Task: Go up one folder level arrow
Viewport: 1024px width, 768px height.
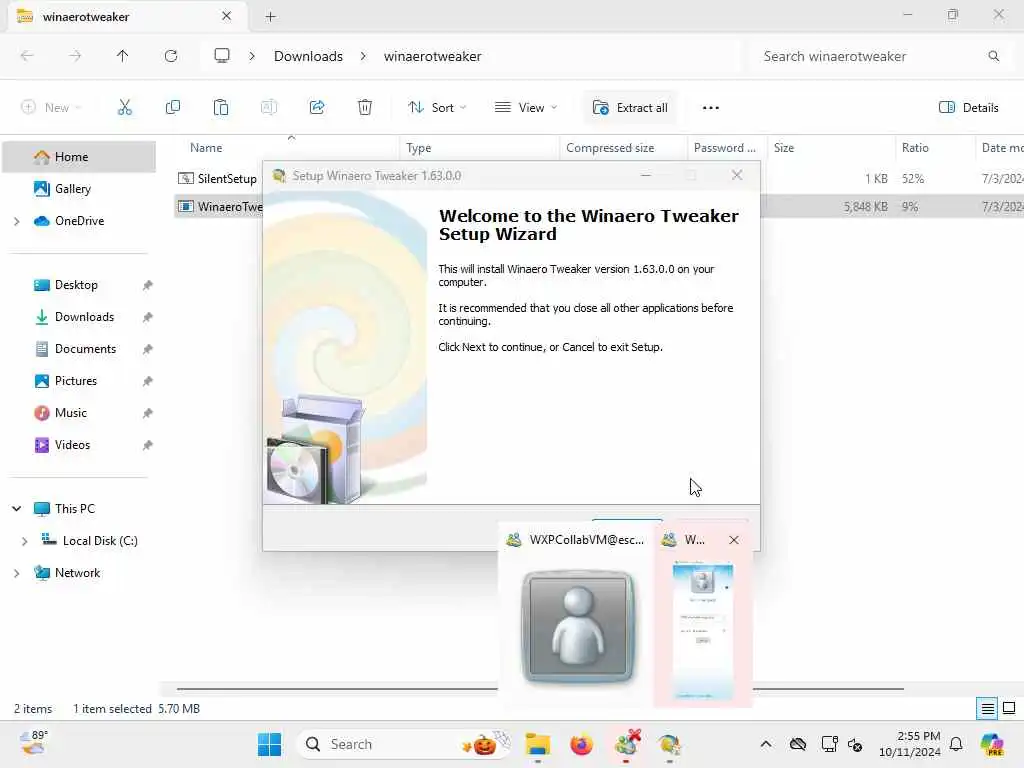Action: click(123, 56)
